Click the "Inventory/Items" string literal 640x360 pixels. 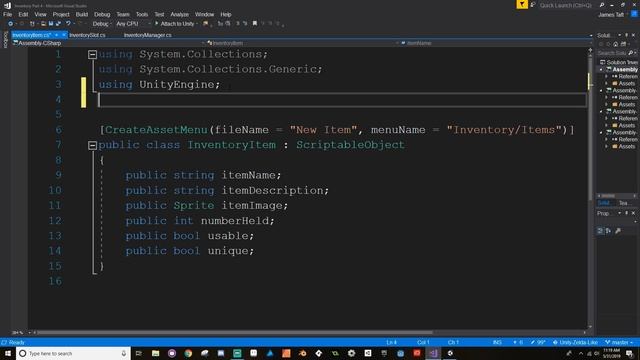pos(504,130)
